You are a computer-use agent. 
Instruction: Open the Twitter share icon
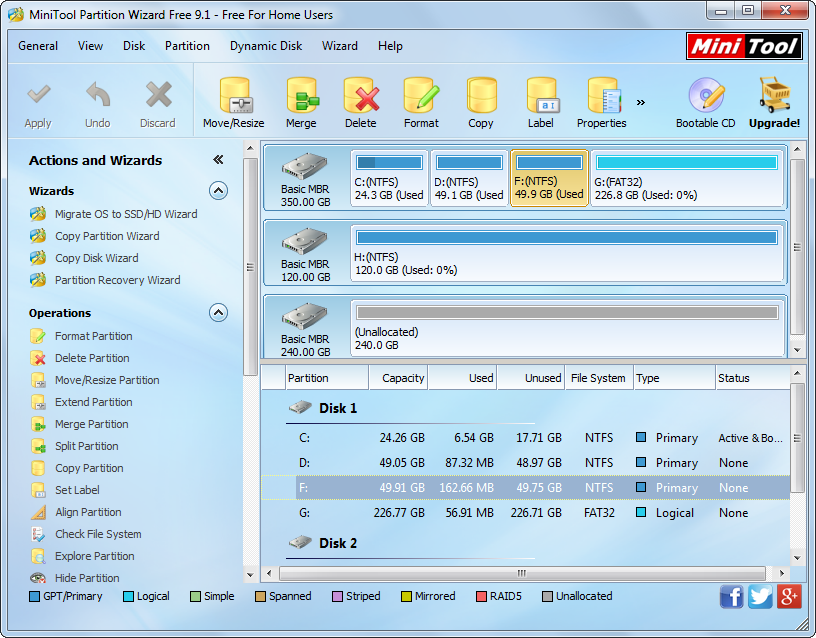click(x=760, y=596)
